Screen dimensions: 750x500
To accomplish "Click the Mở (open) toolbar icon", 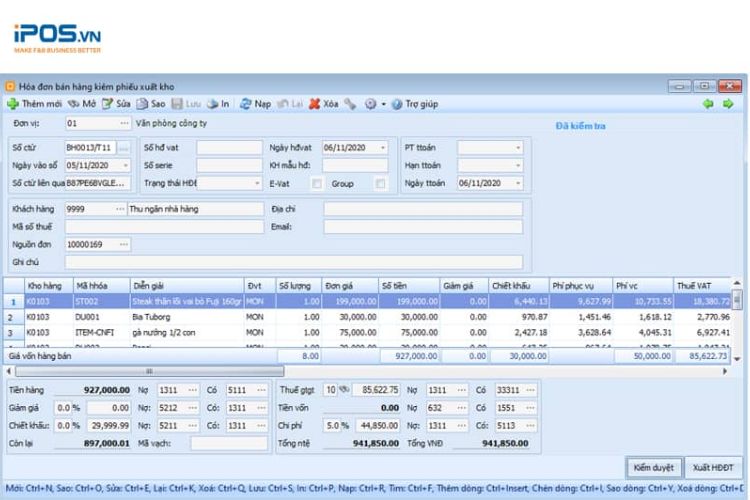I will pos(74,103).
